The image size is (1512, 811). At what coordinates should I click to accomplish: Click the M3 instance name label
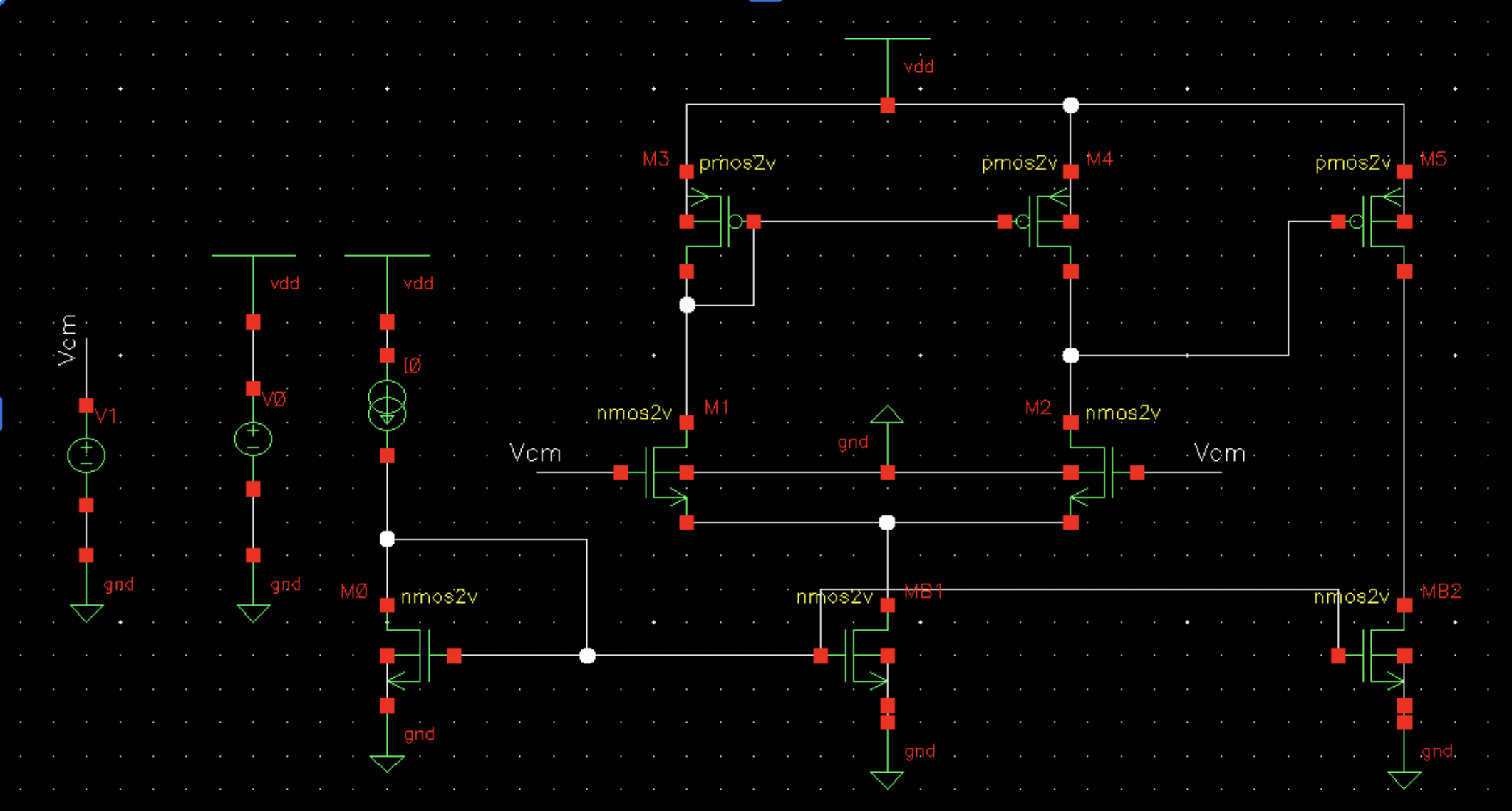click(656, 159)
